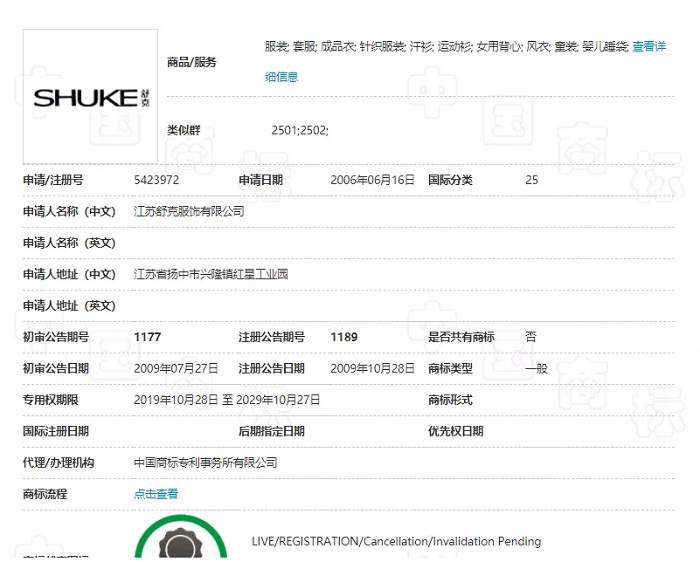
Task: Click the 商标形式 label
Action: (x=450, y=400)
